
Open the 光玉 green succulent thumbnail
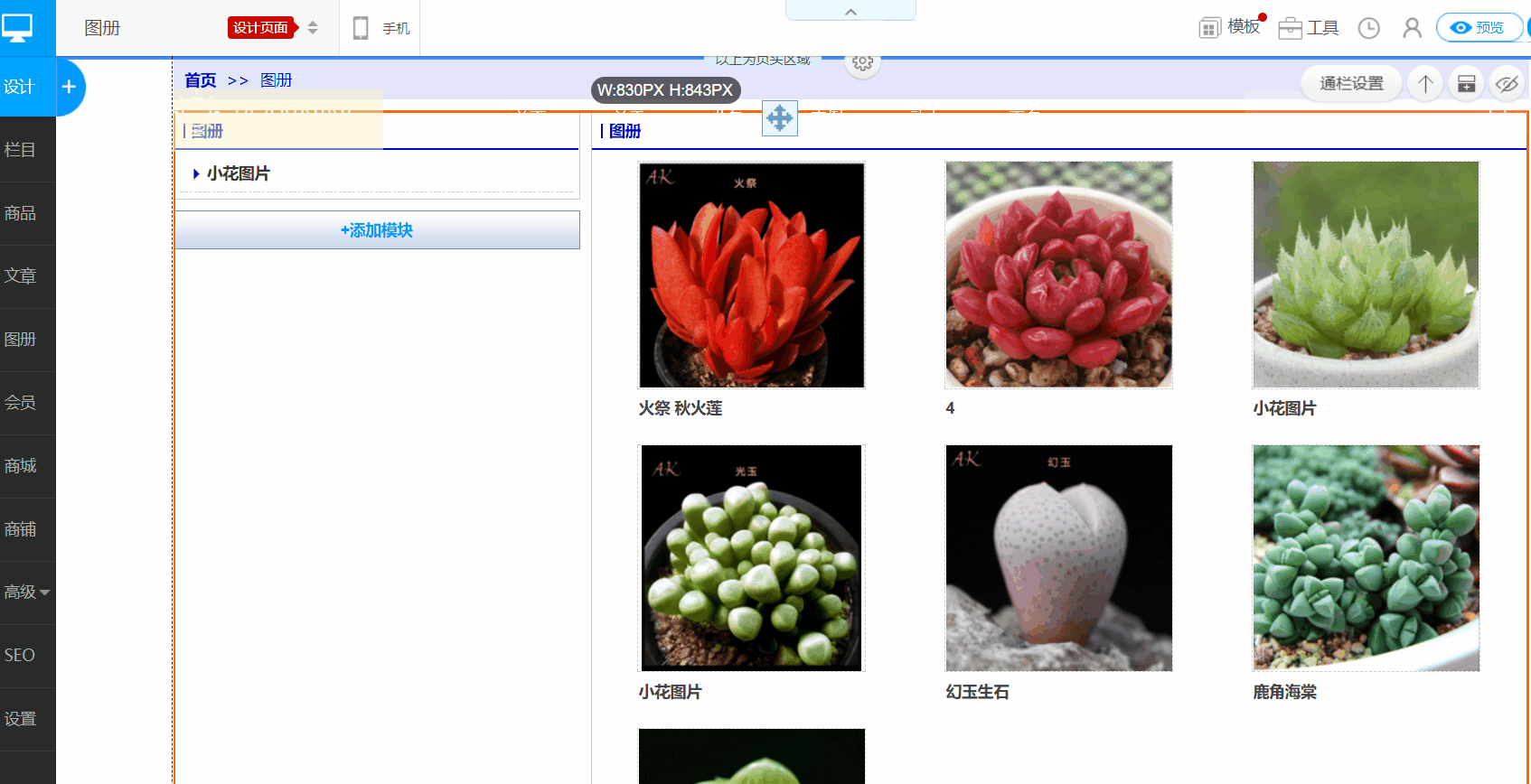coord(752,558)
